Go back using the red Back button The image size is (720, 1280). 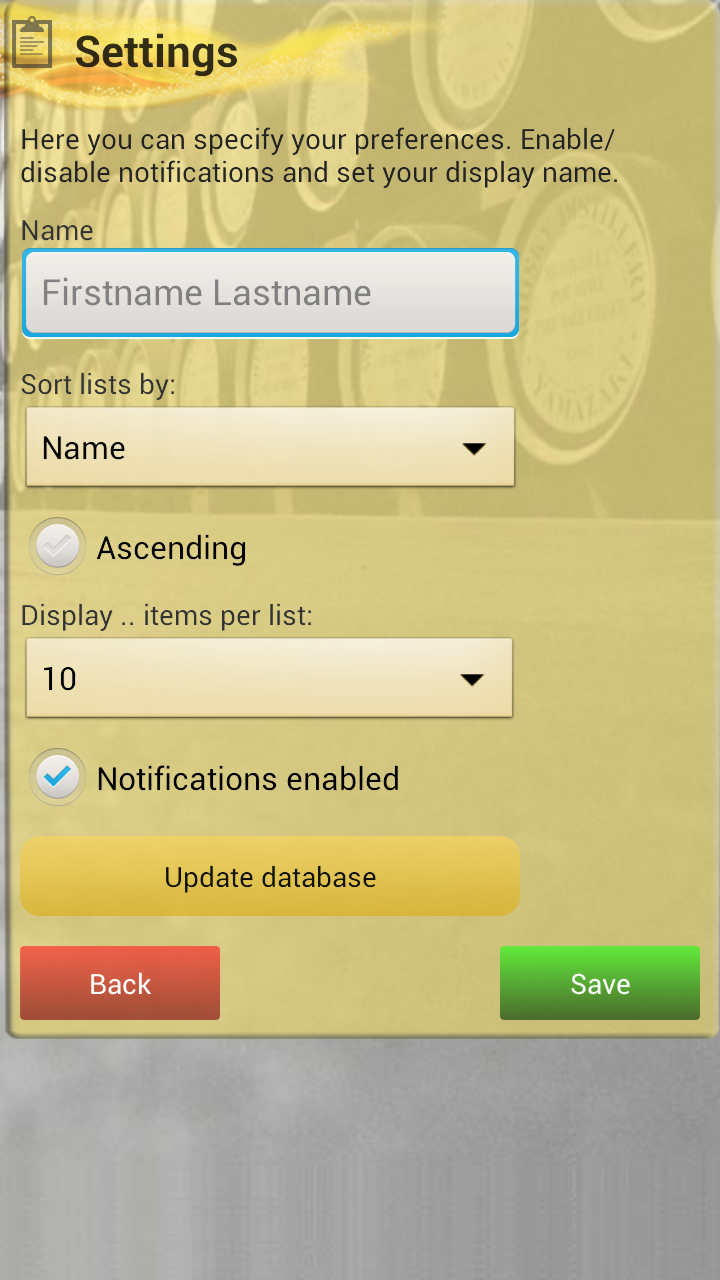pyautogui.click(x=120, y=984)
